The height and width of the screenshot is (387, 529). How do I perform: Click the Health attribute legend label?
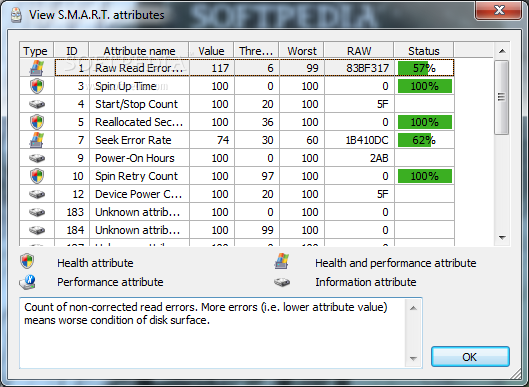(95, 263)
